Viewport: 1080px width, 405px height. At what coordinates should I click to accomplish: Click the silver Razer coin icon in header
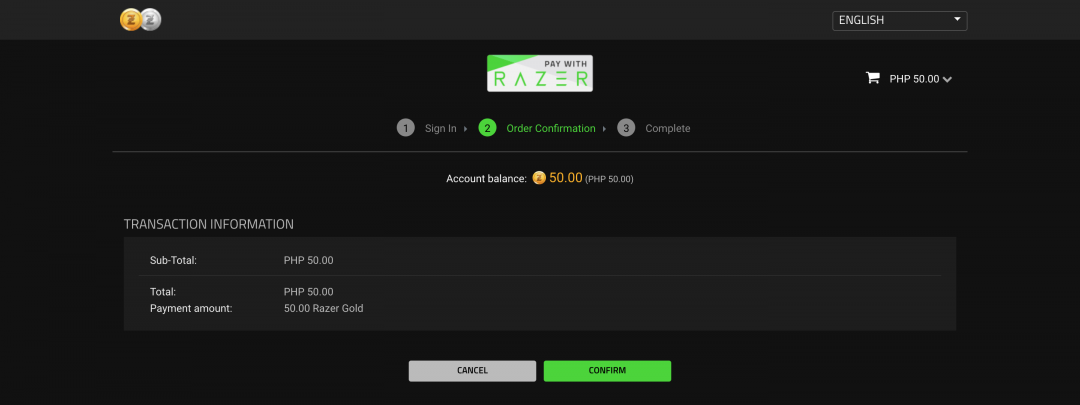click(151, 20)
